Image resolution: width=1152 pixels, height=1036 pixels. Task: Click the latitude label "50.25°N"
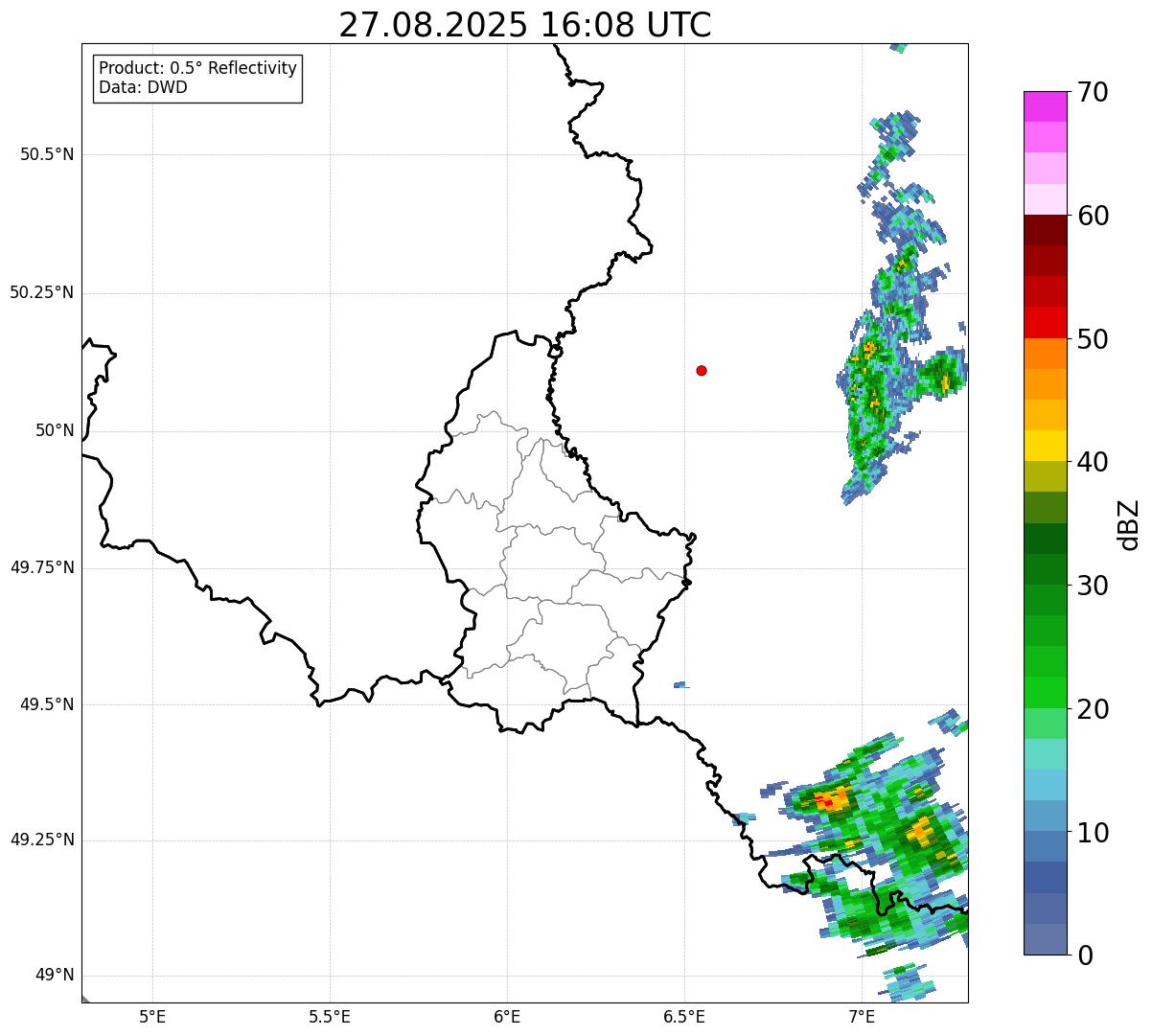click(x=42, y=292)
